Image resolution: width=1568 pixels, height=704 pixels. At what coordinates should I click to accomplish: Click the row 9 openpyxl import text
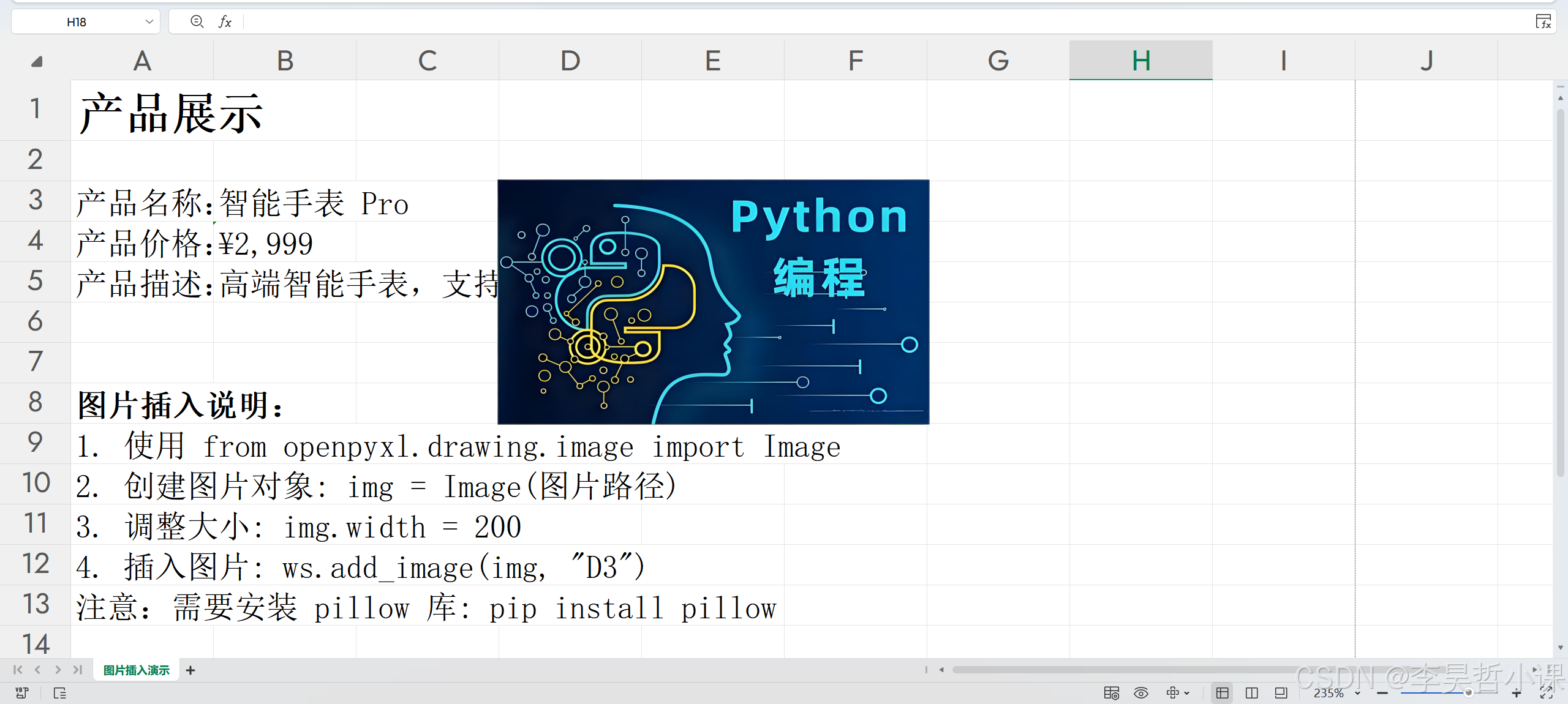[458, 445]
